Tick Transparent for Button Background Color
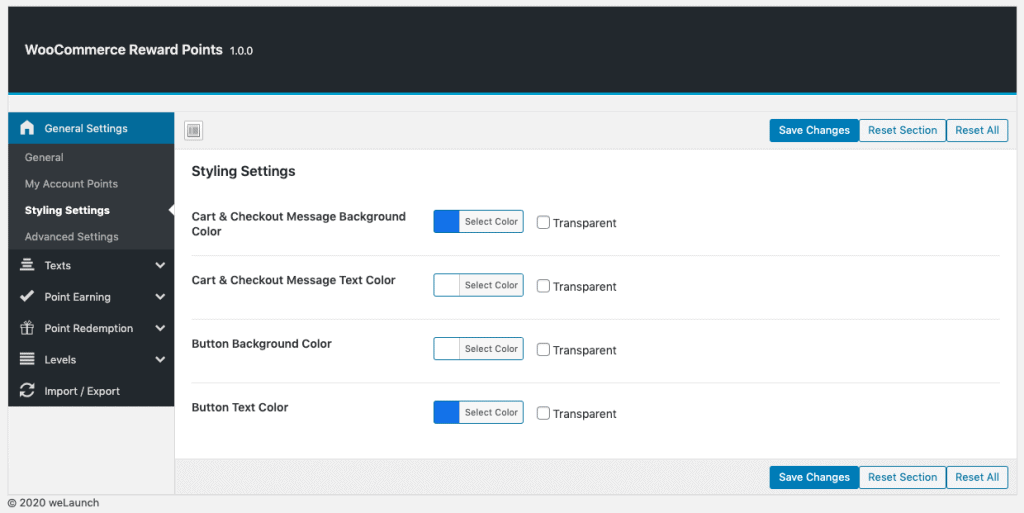 [543, 350]
